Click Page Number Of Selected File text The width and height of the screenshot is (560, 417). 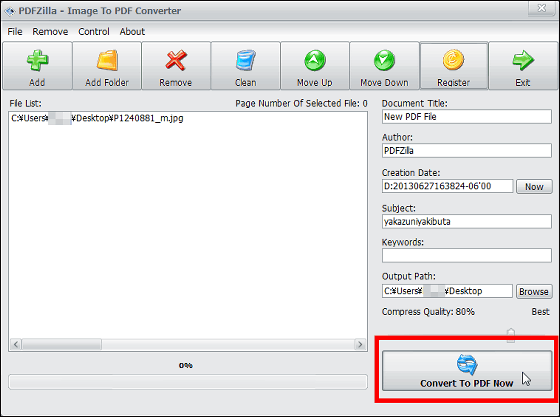(x=301, y=104)
